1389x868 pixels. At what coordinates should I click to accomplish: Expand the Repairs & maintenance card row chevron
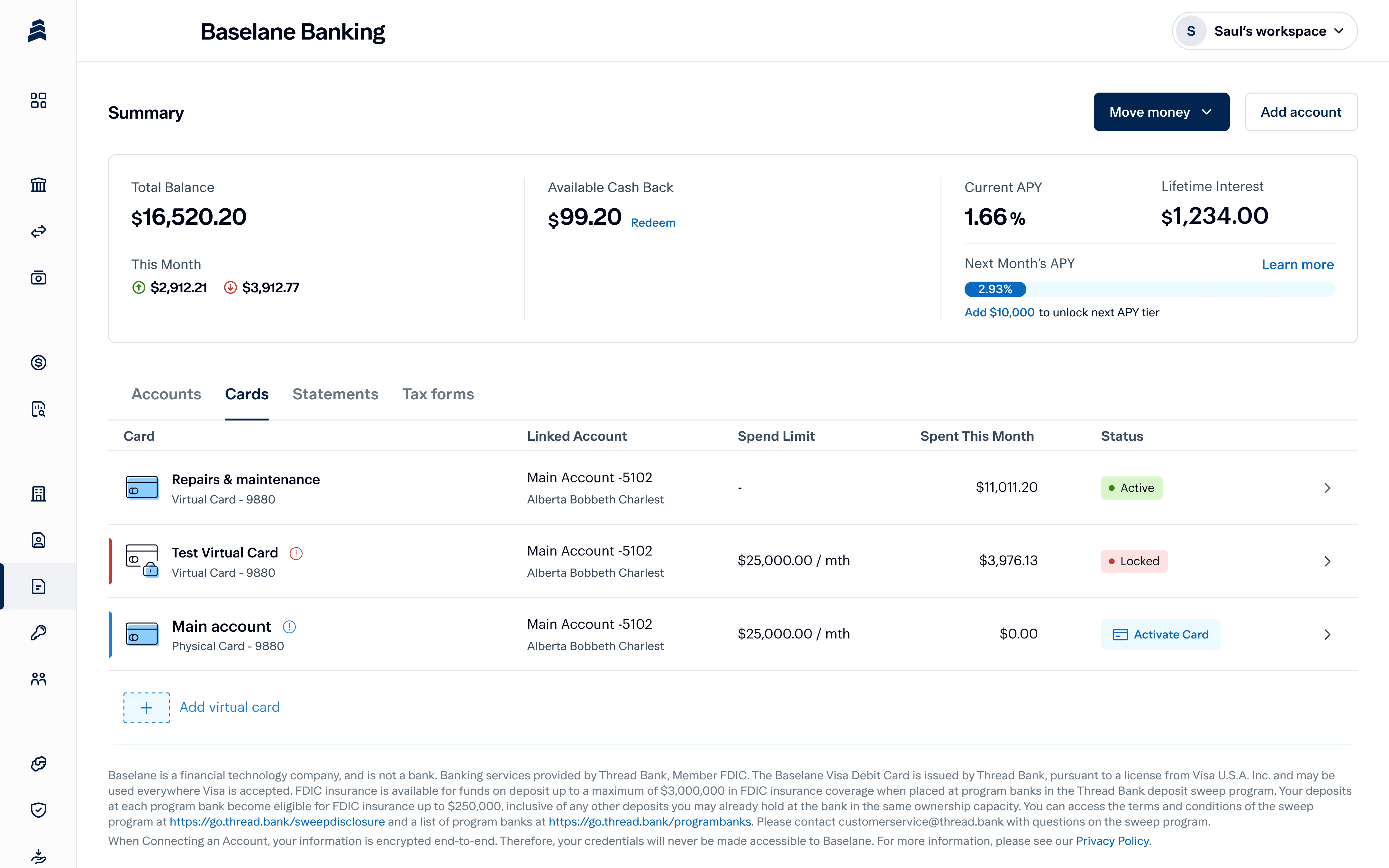[1327, 488]
